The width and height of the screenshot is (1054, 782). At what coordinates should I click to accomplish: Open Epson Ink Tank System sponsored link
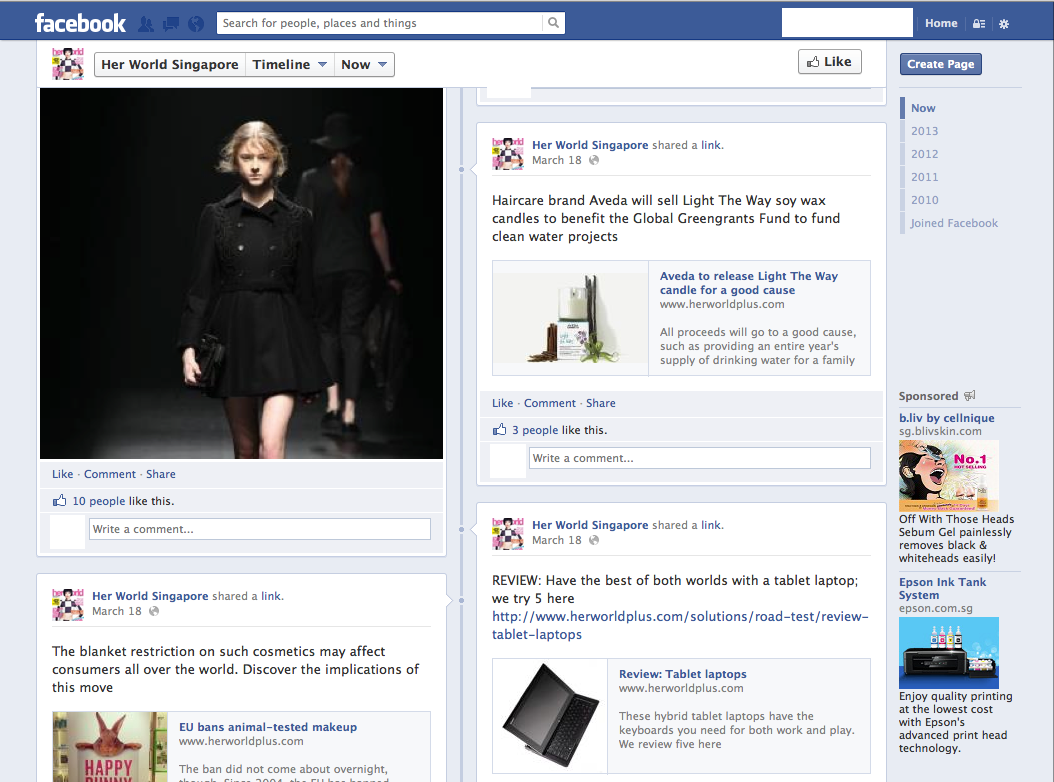942,588
